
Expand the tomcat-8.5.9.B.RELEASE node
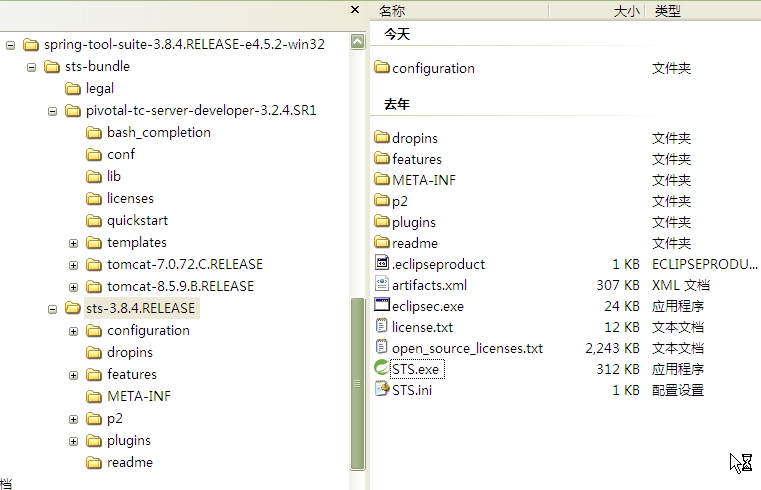coord(73,287)
